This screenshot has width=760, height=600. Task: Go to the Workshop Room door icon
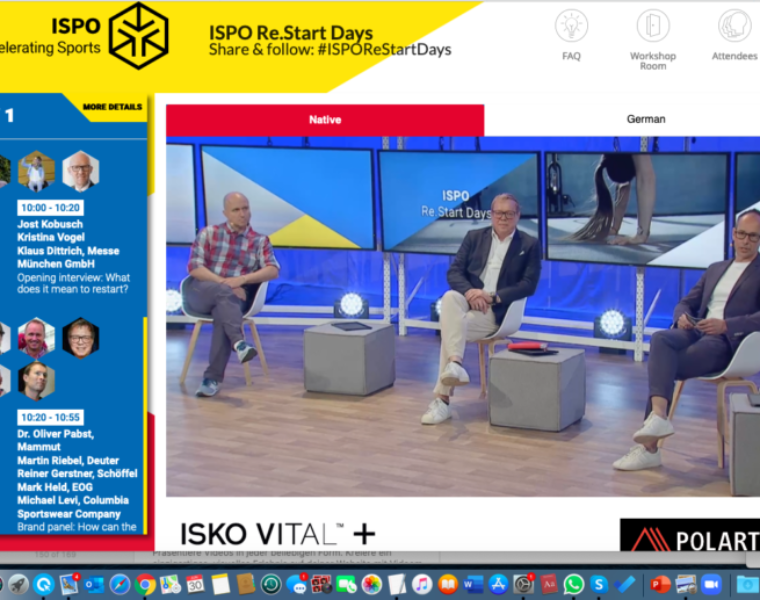point(653,26)
